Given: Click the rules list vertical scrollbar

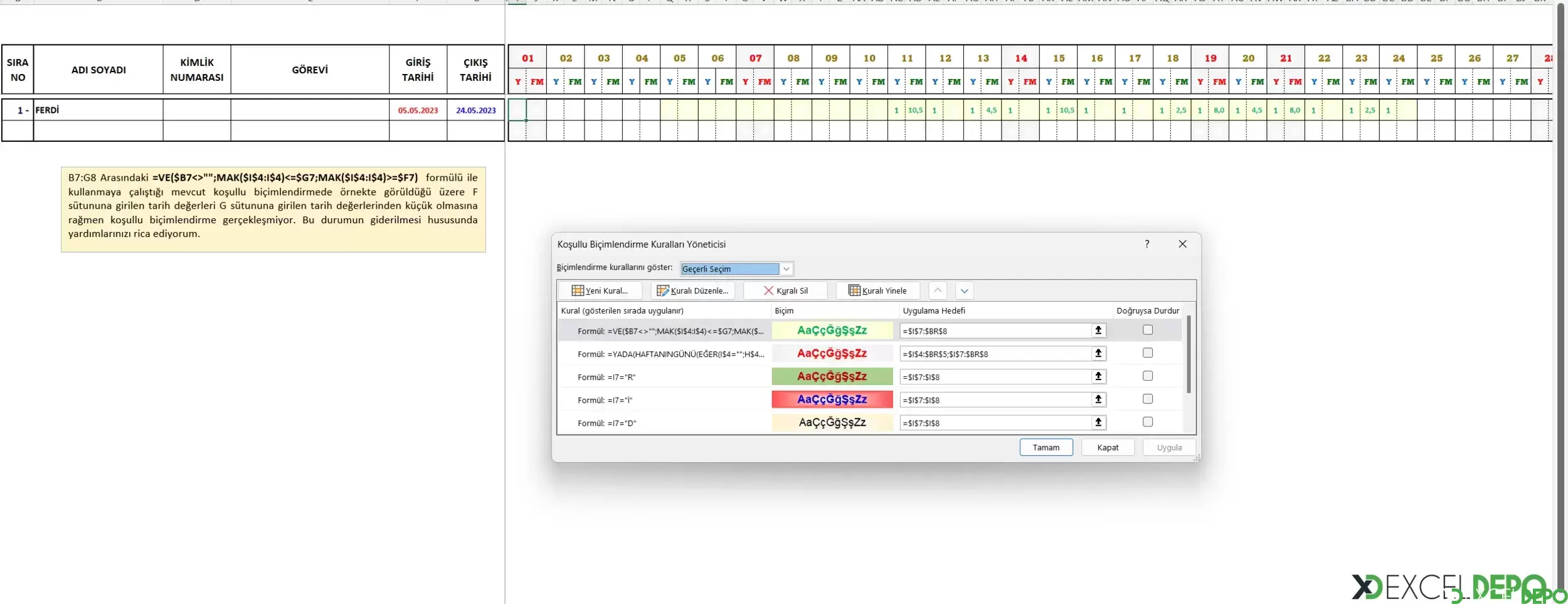Looking at the screenshot, I should coord(1189,354).
